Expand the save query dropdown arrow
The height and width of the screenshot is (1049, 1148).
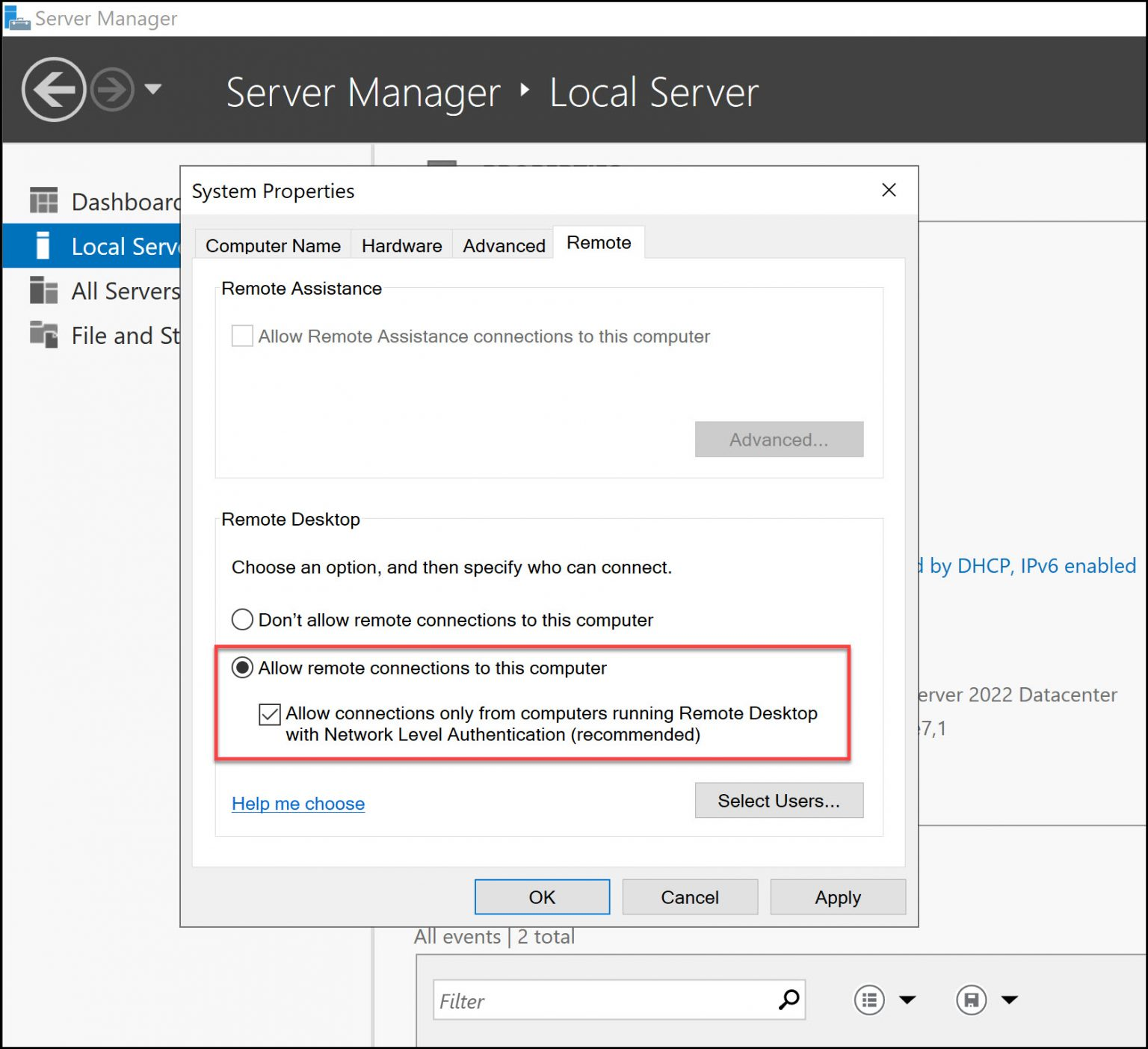pyautogui.click(x=1009, y=1000)
